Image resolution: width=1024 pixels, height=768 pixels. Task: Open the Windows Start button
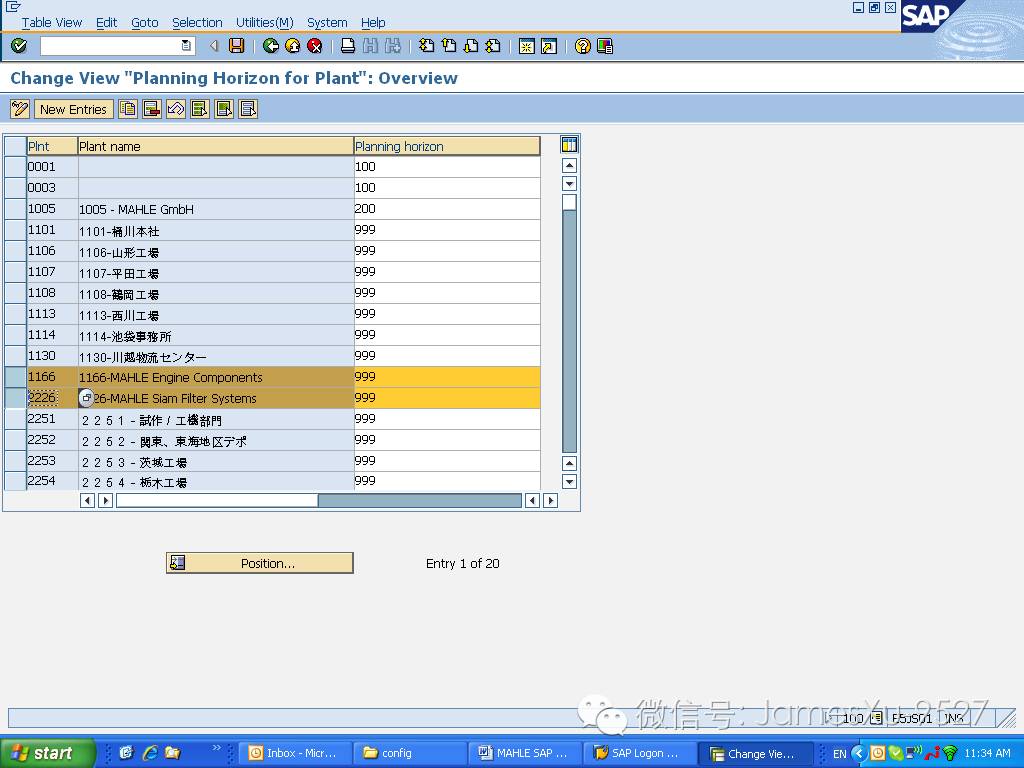coord(47,753)
